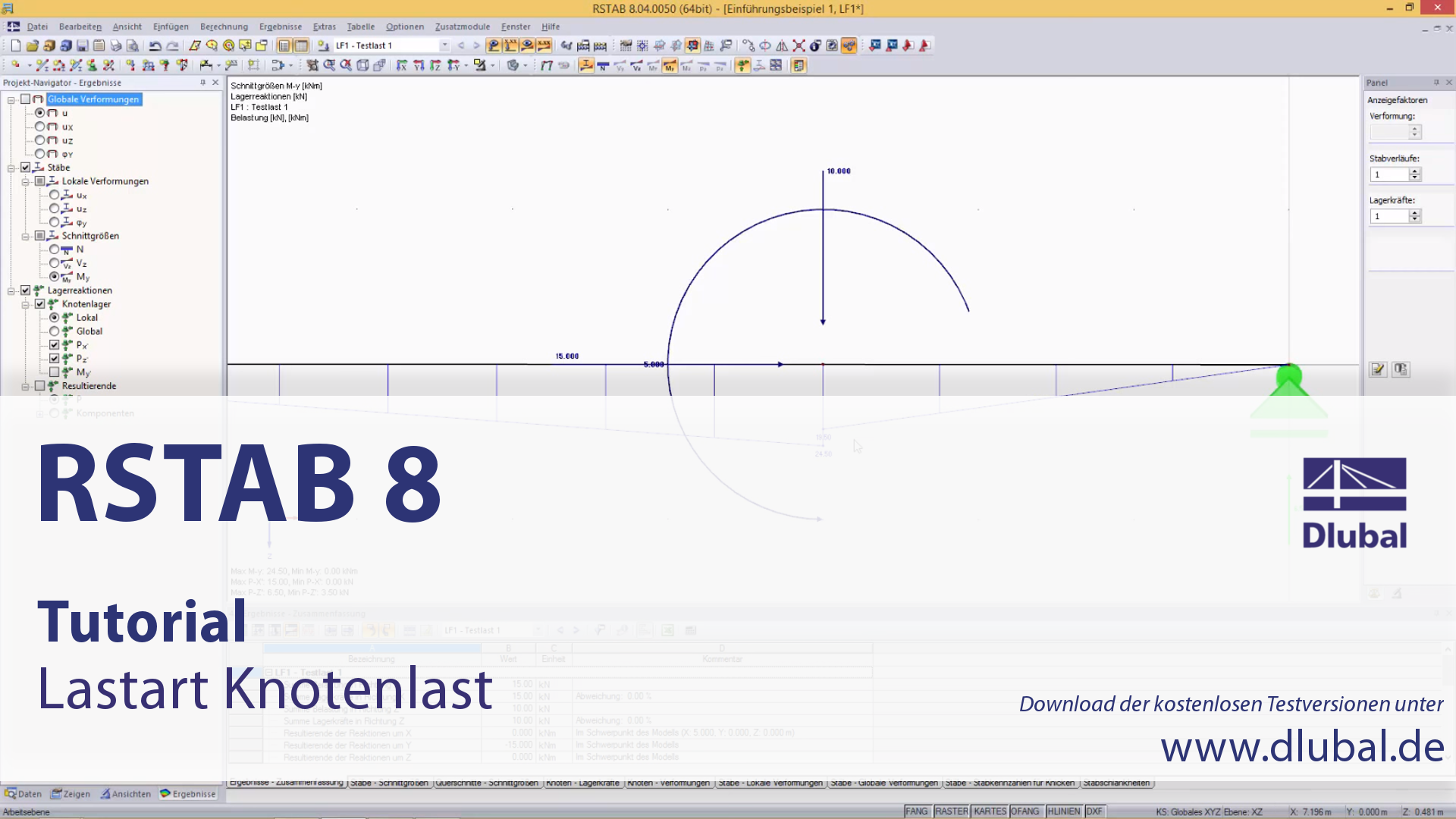Toggle the support reactions icon
Screen dimensions: 1456x819
click(742, 66)
